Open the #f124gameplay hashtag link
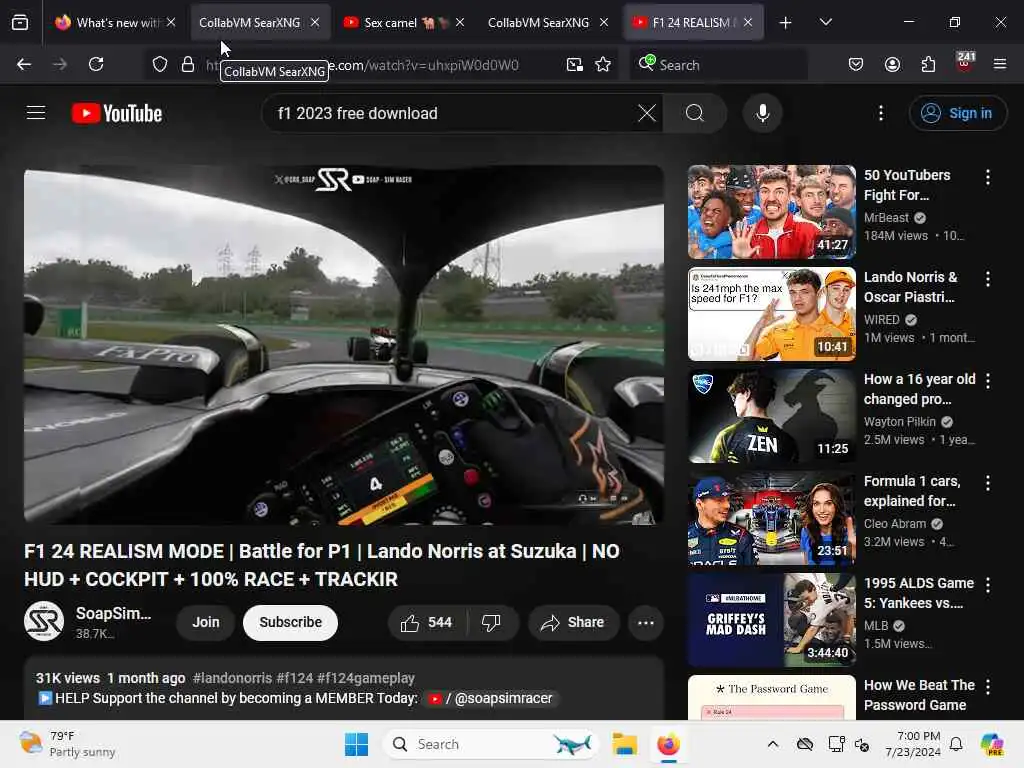 click(x=366, y=678)
